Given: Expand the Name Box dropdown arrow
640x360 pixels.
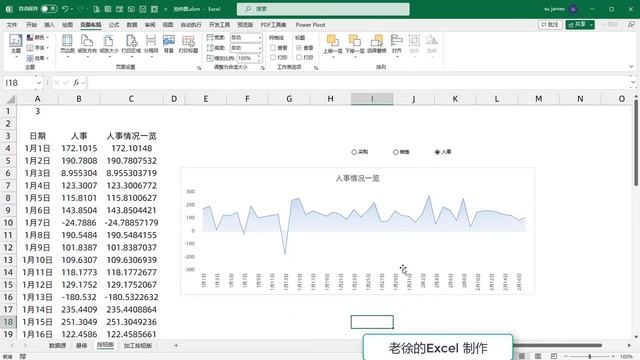Looking at the screenshot, I should coord(39,83).
